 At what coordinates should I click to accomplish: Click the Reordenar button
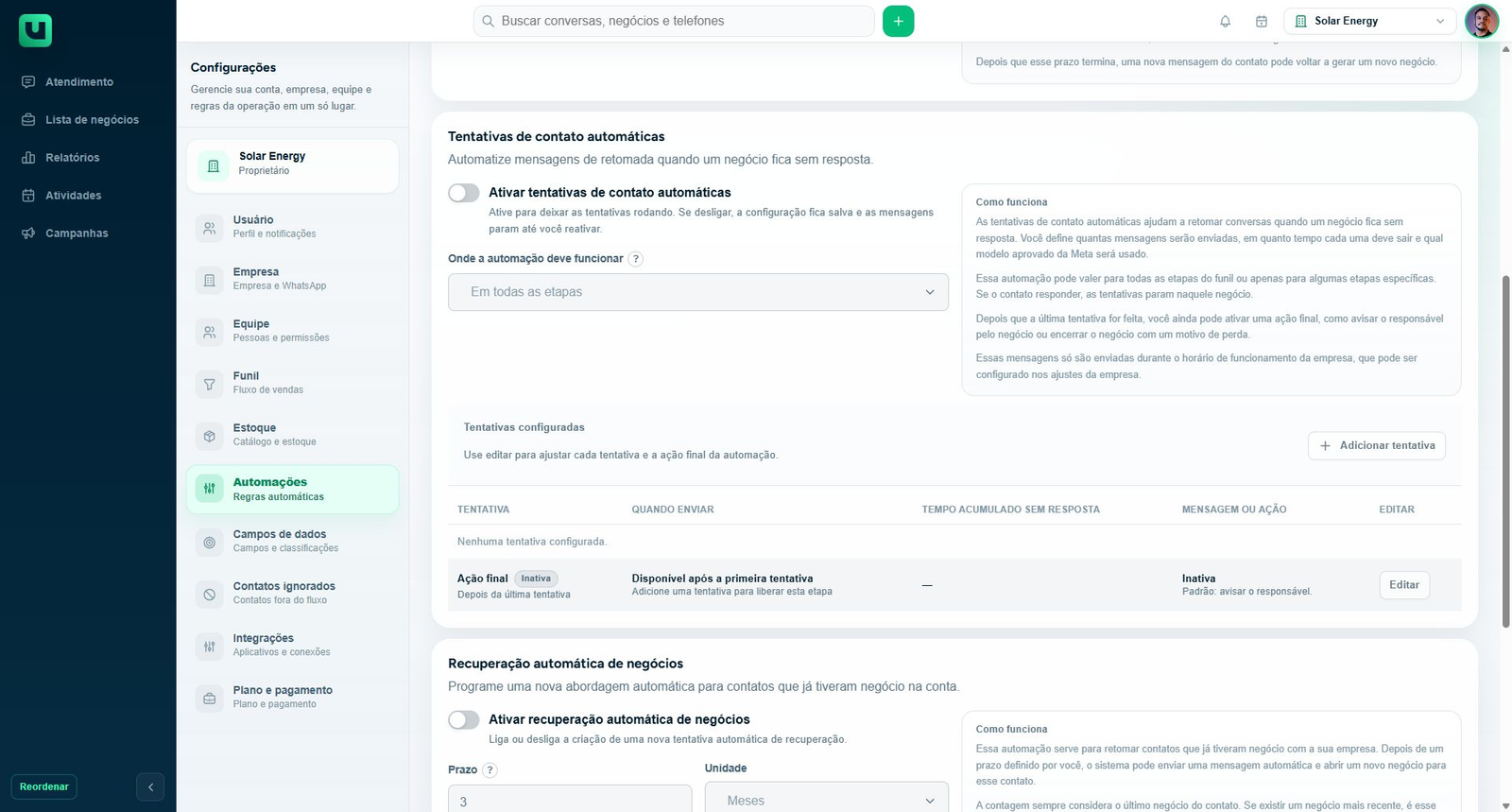click(44, 786)
